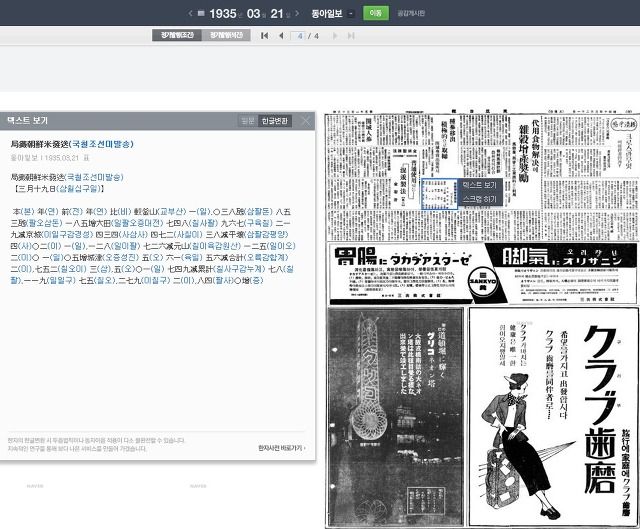Click the highlighted article box on the newspaper
This screenshot has height=529, width=640.
[439, 194]
